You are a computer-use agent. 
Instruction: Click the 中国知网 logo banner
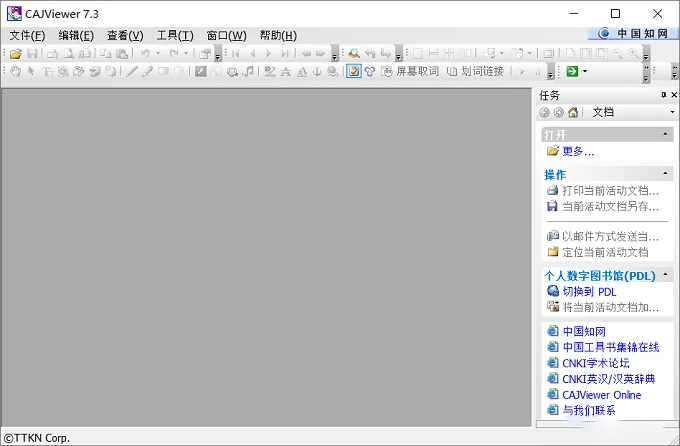click(x=633, y=33)
